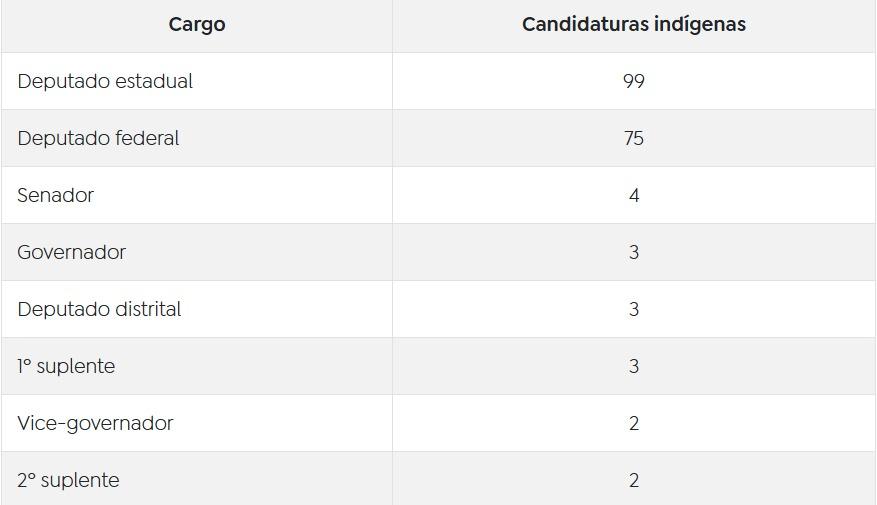
Task: Select the Deputado distrital row label
Action: coord(99,309)
